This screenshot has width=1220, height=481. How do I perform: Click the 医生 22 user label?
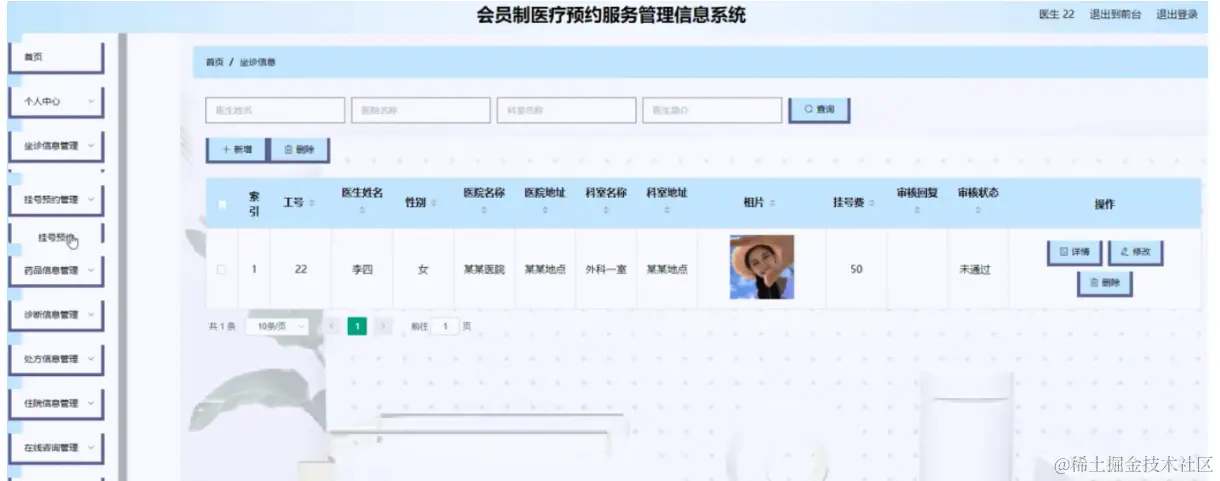click(1056, 15)
